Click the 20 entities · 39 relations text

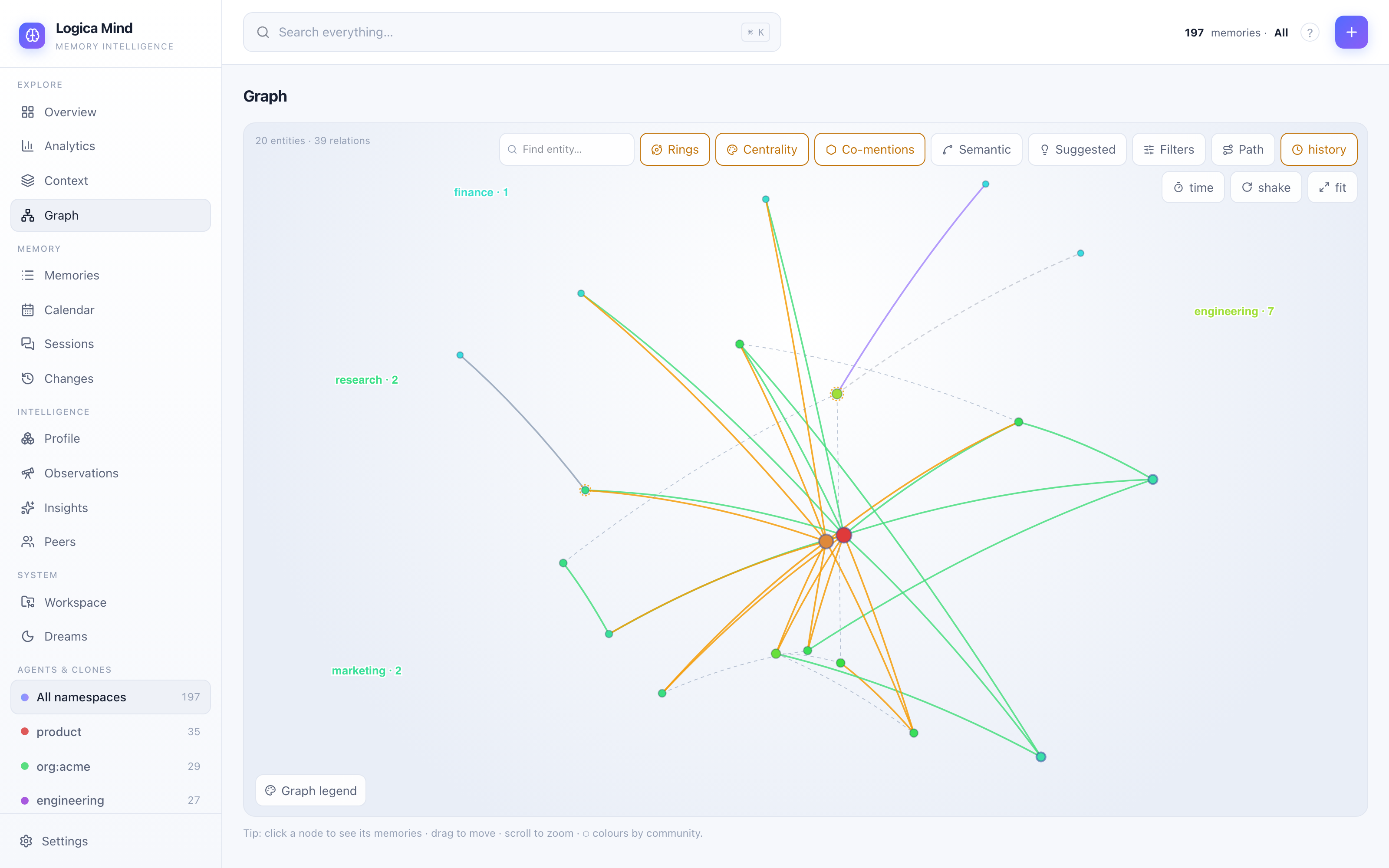(312, 141)
